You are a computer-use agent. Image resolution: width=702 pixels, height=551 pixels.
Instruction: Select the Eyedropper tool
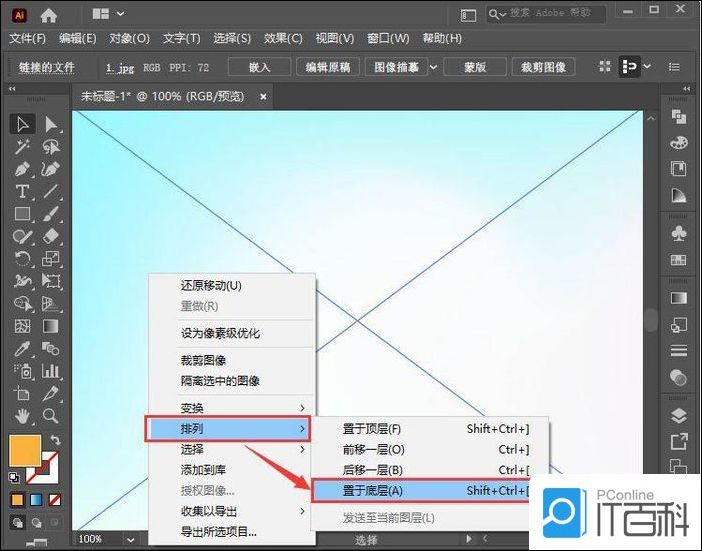click(22, 349)
